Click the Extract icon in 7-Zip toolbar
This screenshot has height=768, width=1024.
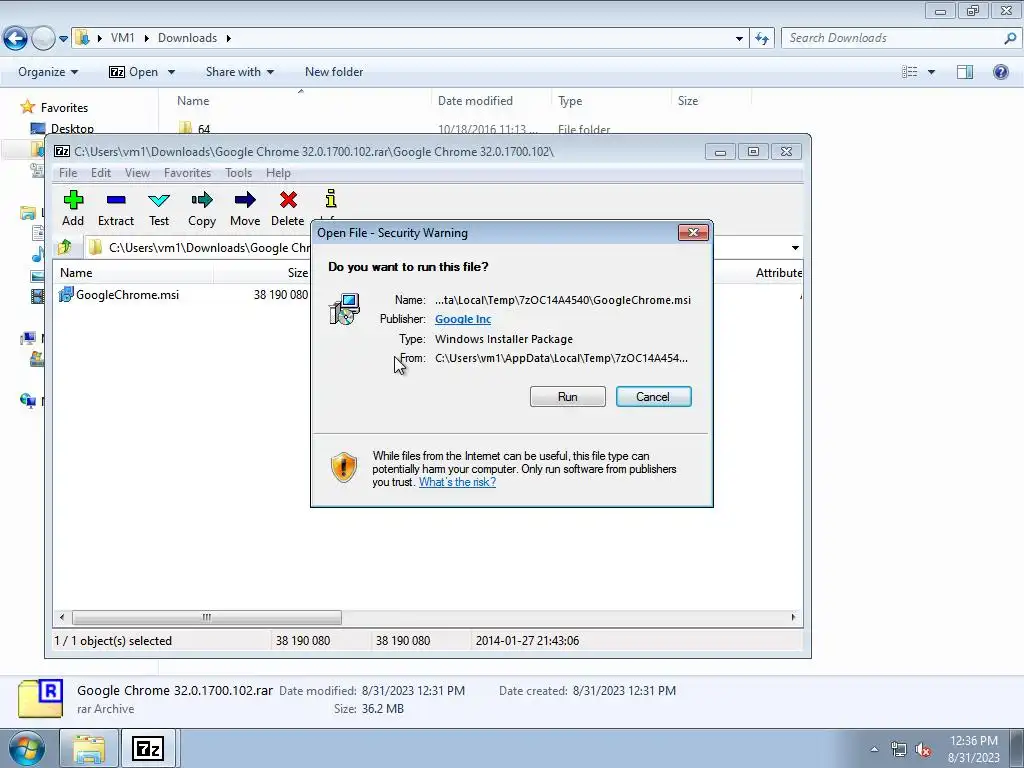pos(116,200)
